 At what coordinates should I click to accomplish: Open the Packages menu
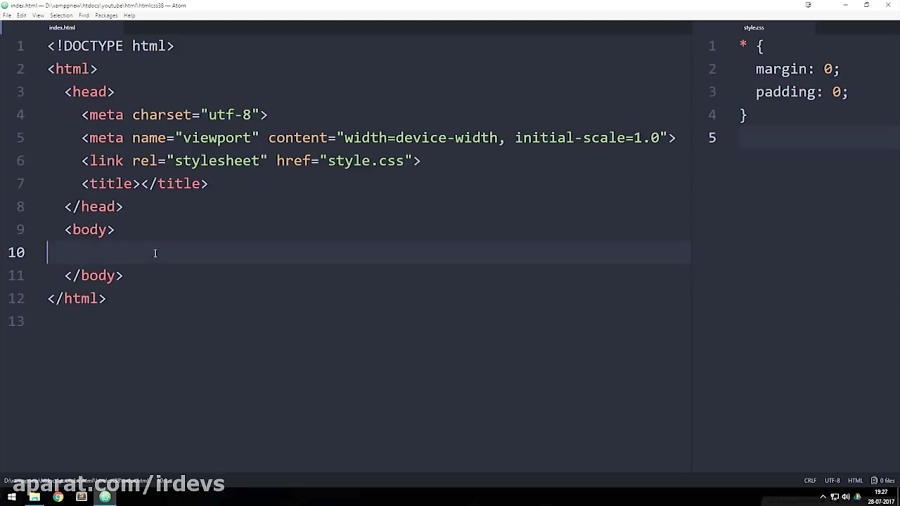pyautogui.click(x=106, y=16)
